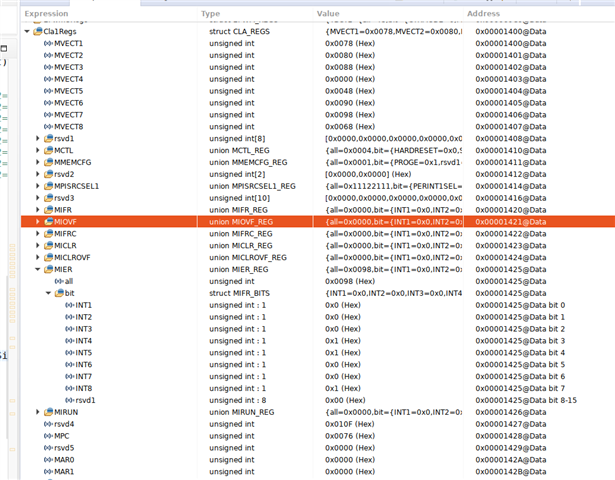Select the MVECT2 row
615x480 pixels.
click(318, 55)
